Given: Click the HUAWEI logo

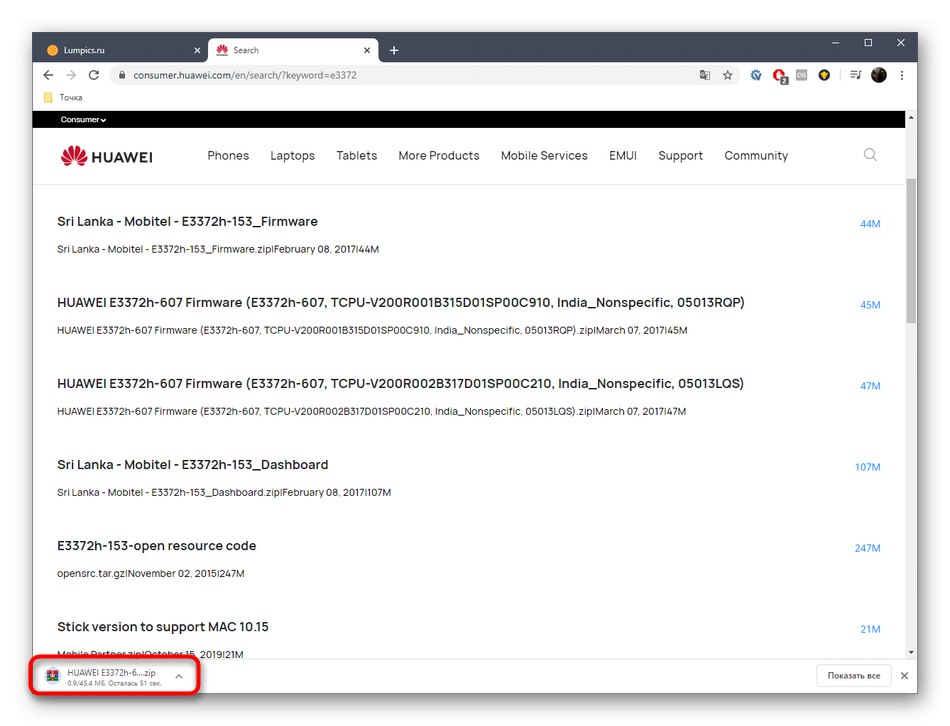Looking at the screenshot, I should 107,156.
